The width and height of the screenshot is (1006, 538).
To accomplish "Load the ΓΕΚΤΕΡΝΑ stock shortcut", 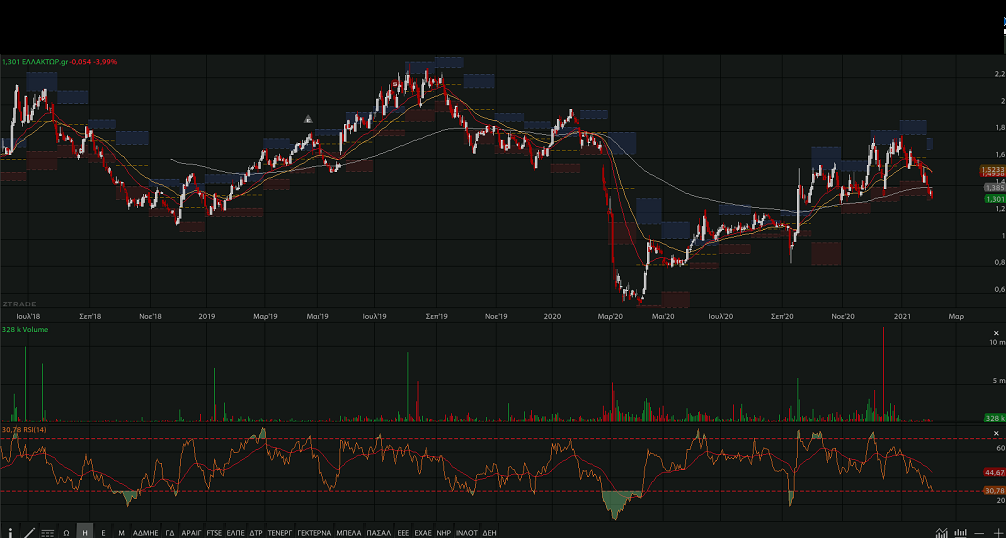I will 313,532.
